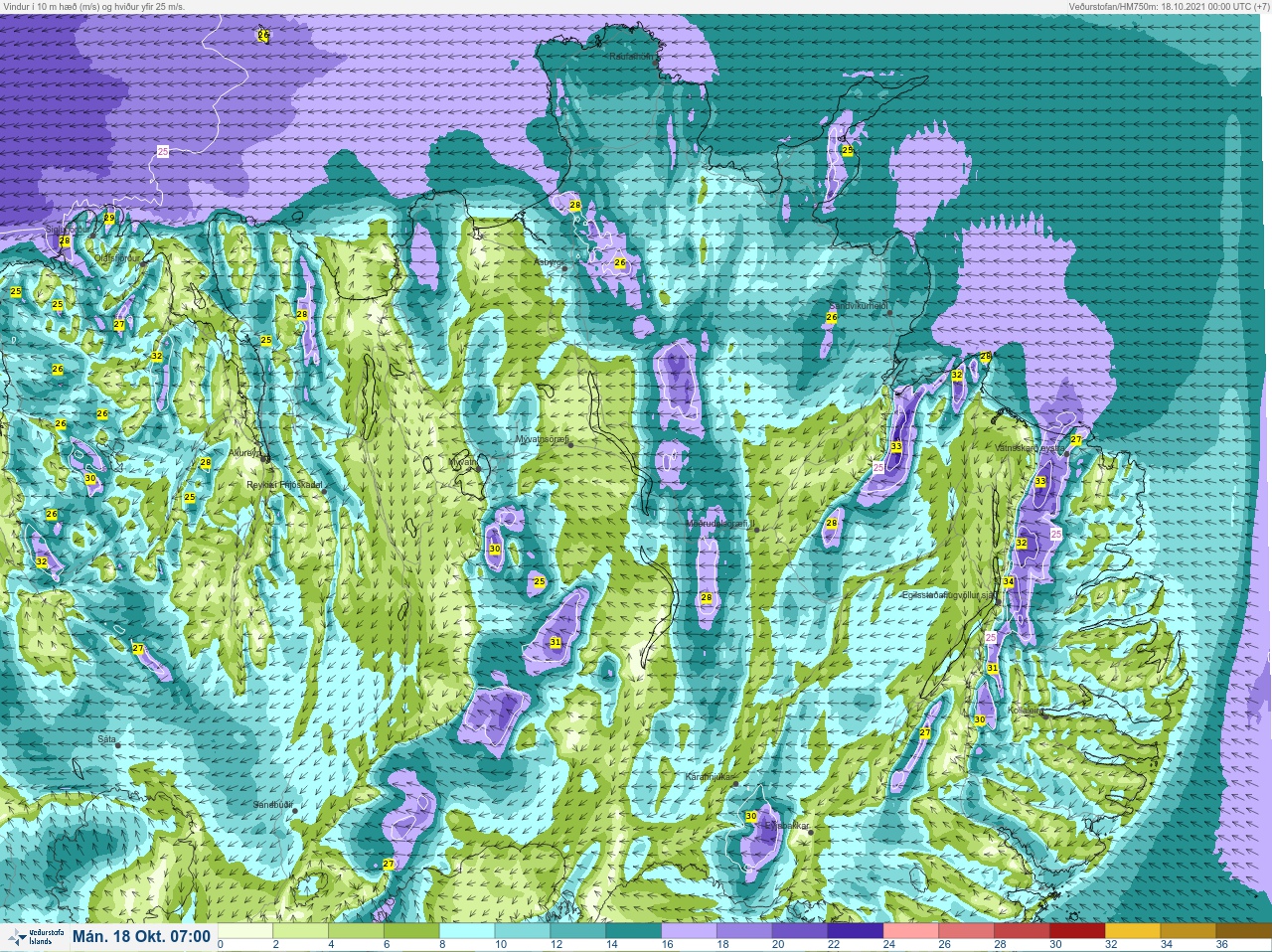Click the legend scale number 24

tap(887, 944)
